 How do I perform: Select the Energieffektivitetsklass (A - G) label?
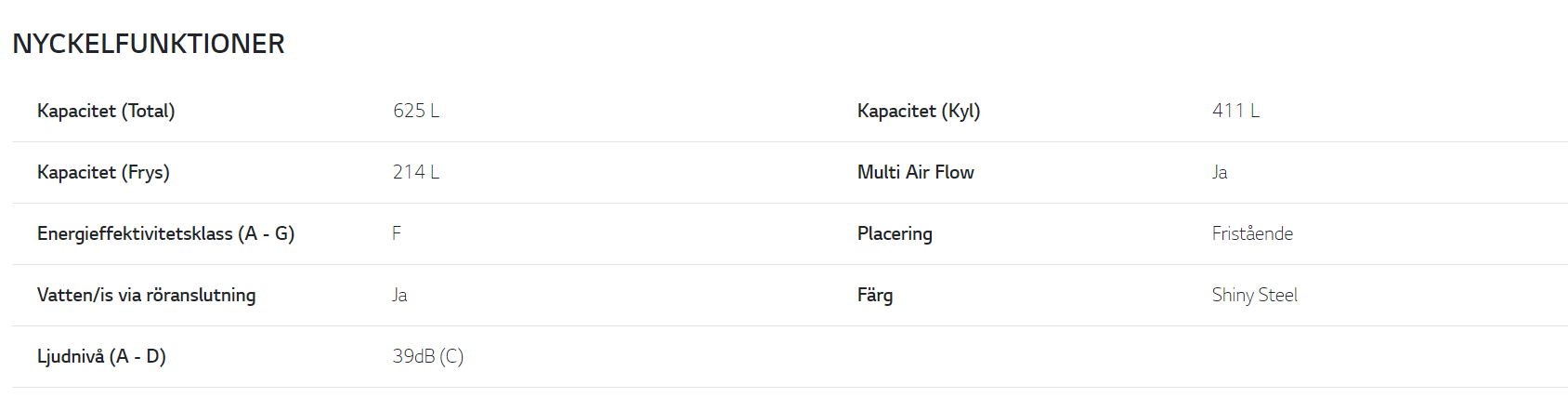[165, 233]
